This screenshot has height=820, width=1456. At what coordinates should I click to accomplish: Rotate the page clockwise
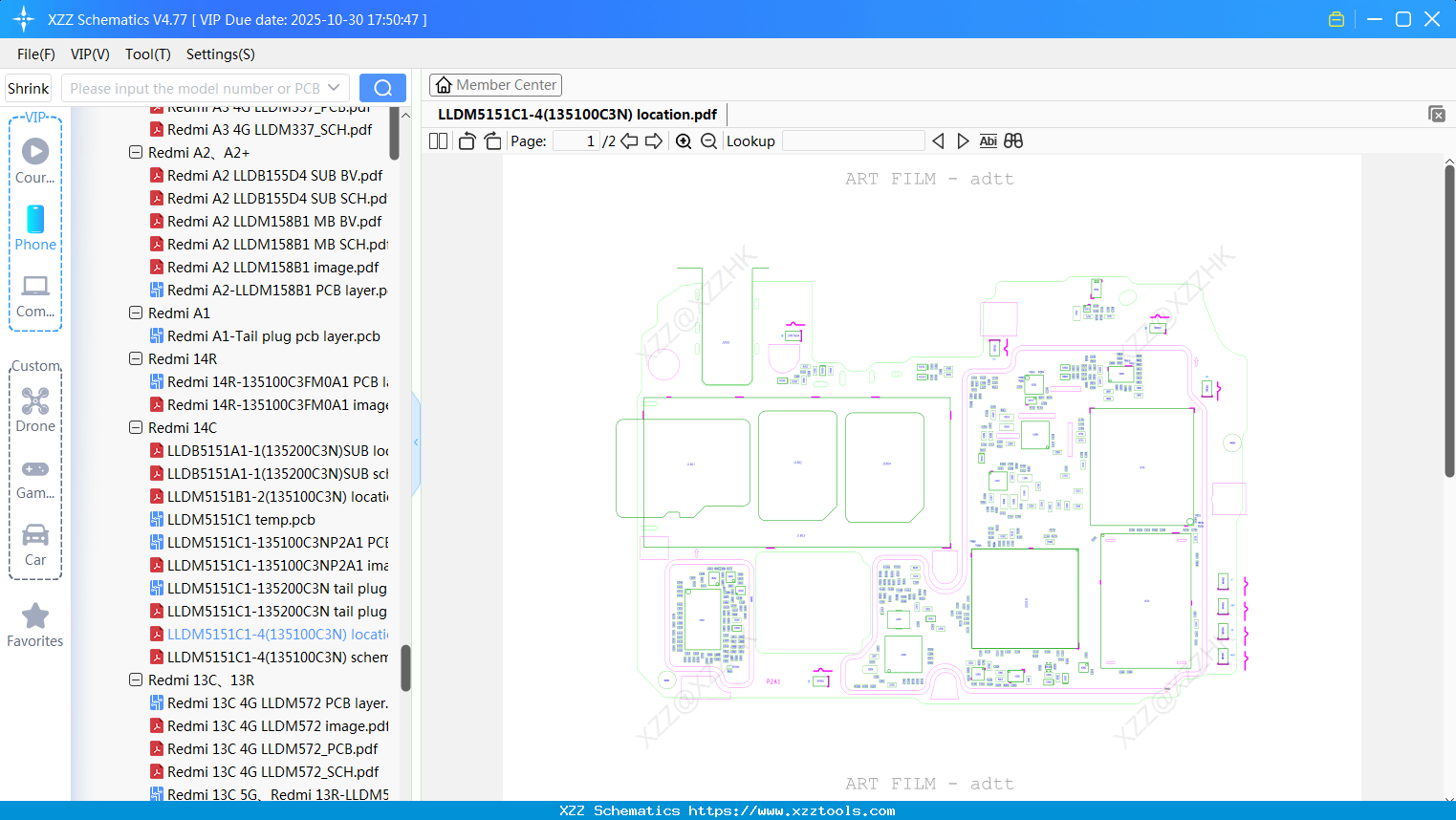(x=491, y=140)
